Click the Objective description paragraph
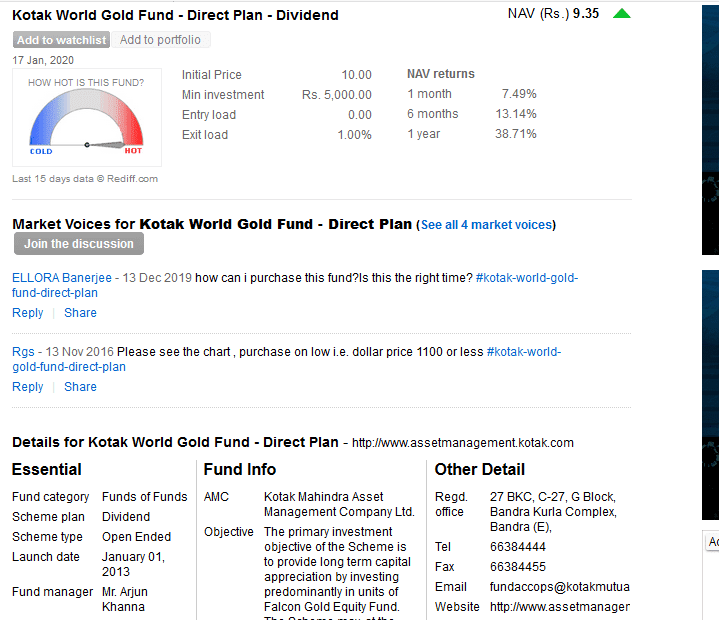Viewport: 719px width, 620px height. [x=337, y=575]
